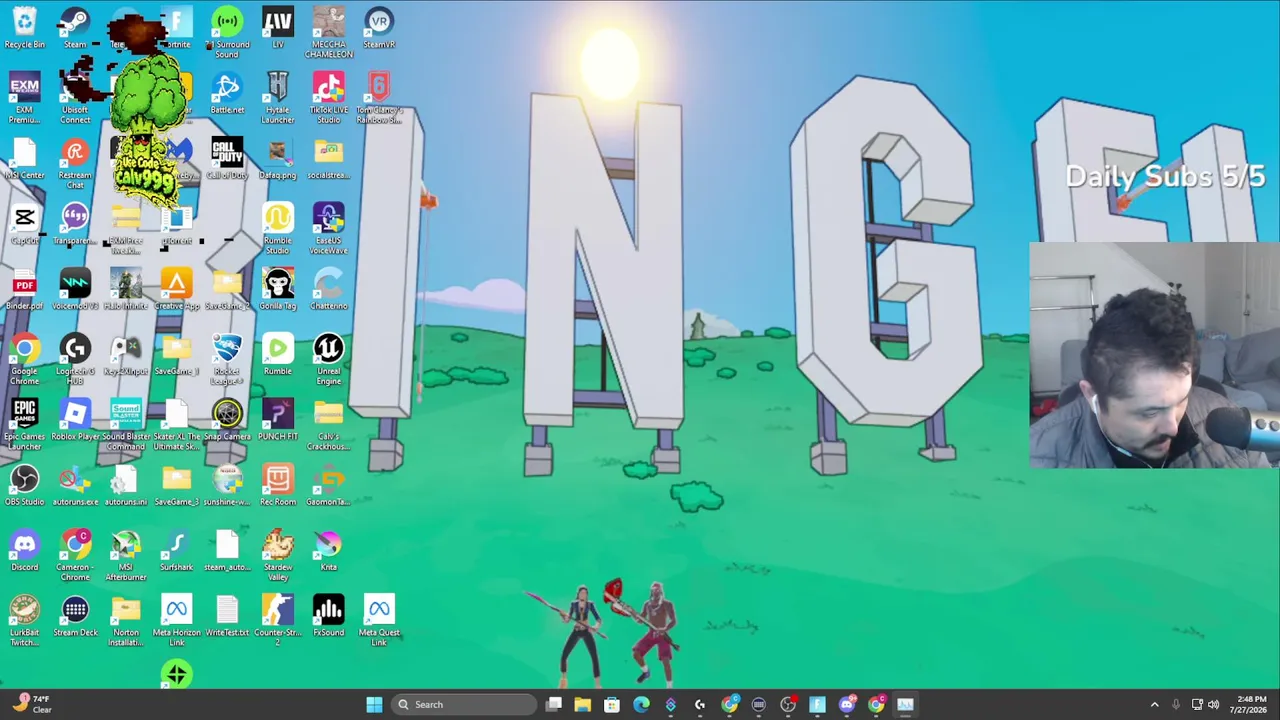The height and width of the screenshot is (720, 1280).
Task: Launch the Hytale Launcher shortcut
Action: click(x=278, y=98)
